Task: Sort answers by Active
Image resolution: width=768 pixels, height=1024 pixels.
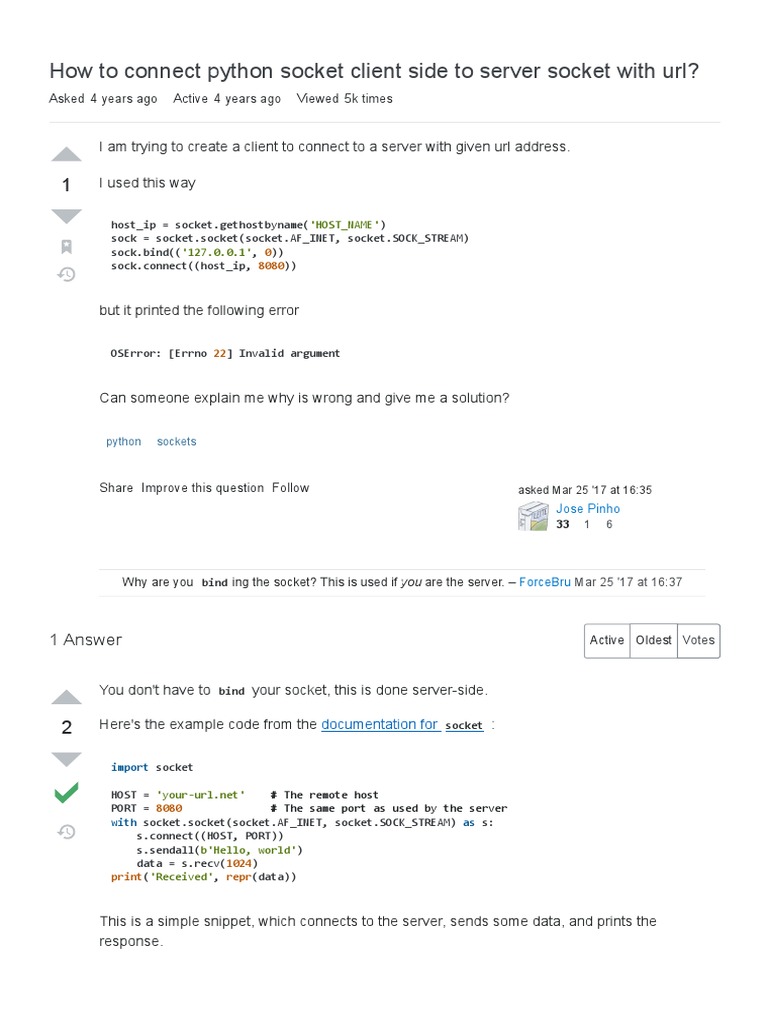Action: coord(607,640)
